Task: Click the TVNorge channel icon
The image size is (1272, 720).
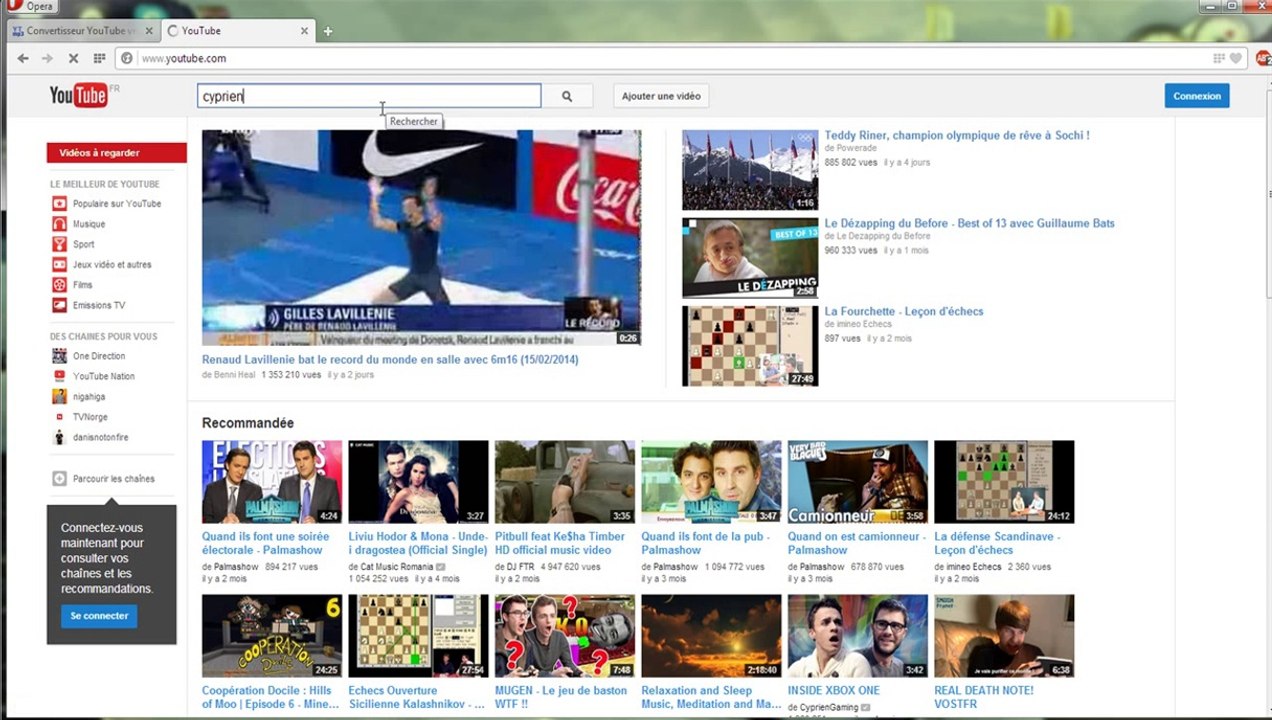Action: 60,417
